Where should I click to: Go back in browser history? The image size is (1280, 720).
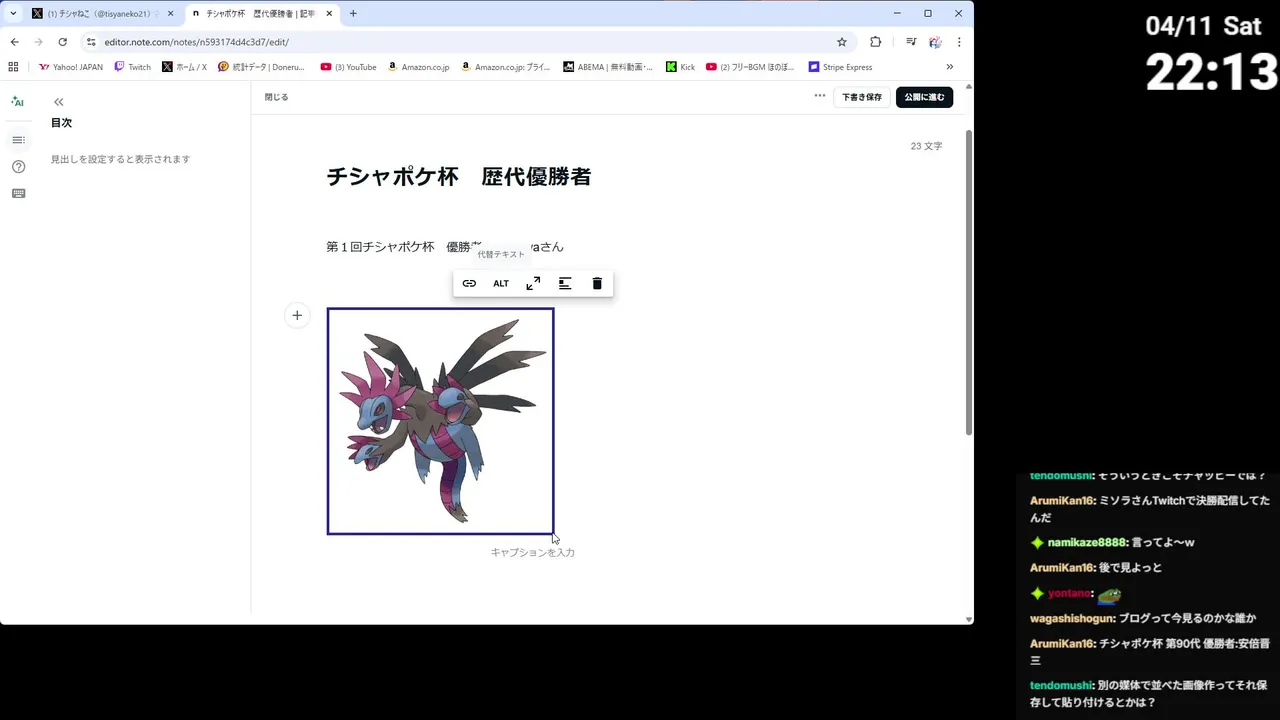pyautogui.click(x=14, y=42)
